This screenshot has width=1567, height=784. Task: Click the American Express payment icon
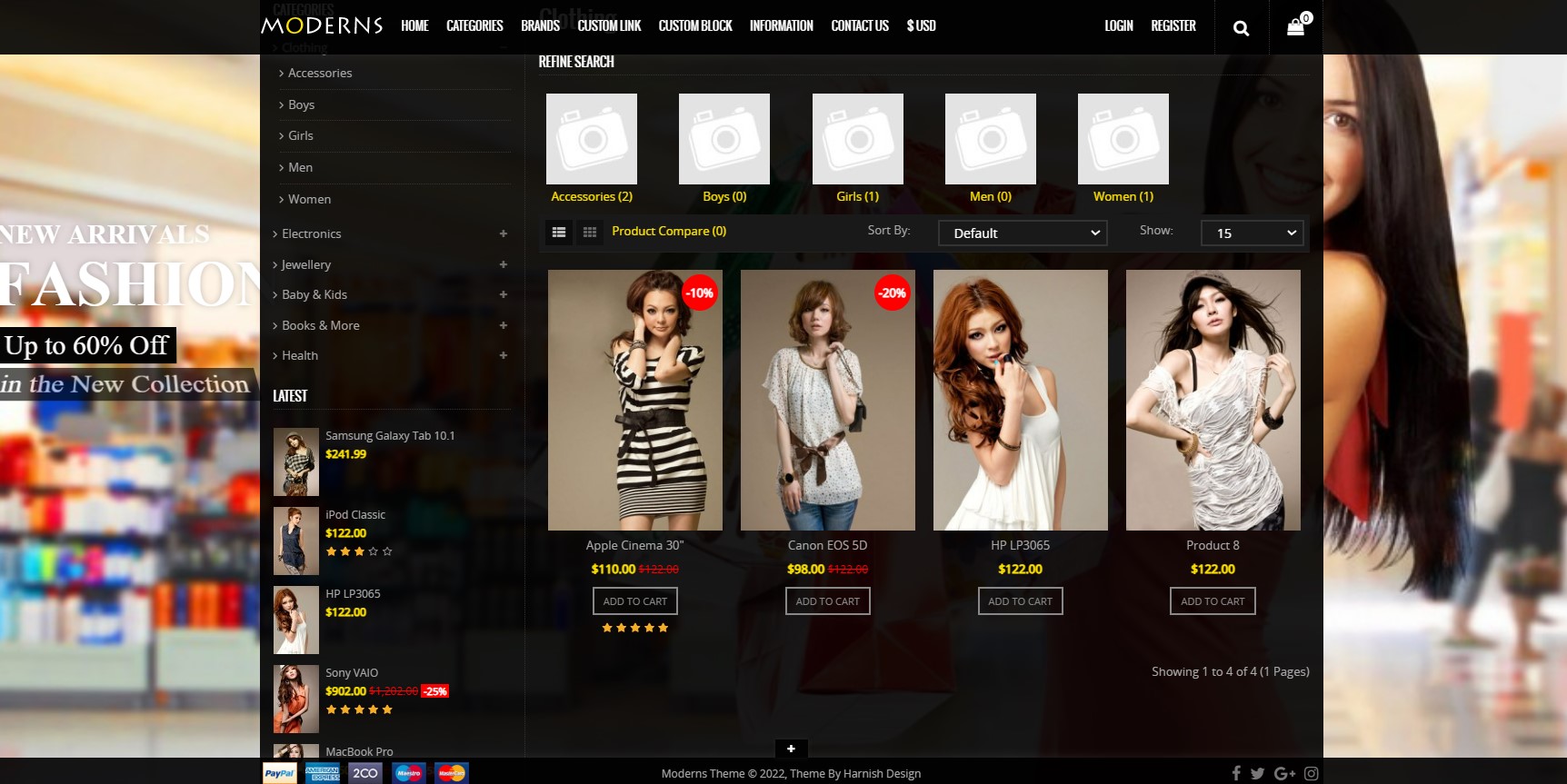(x=323, y=773)
